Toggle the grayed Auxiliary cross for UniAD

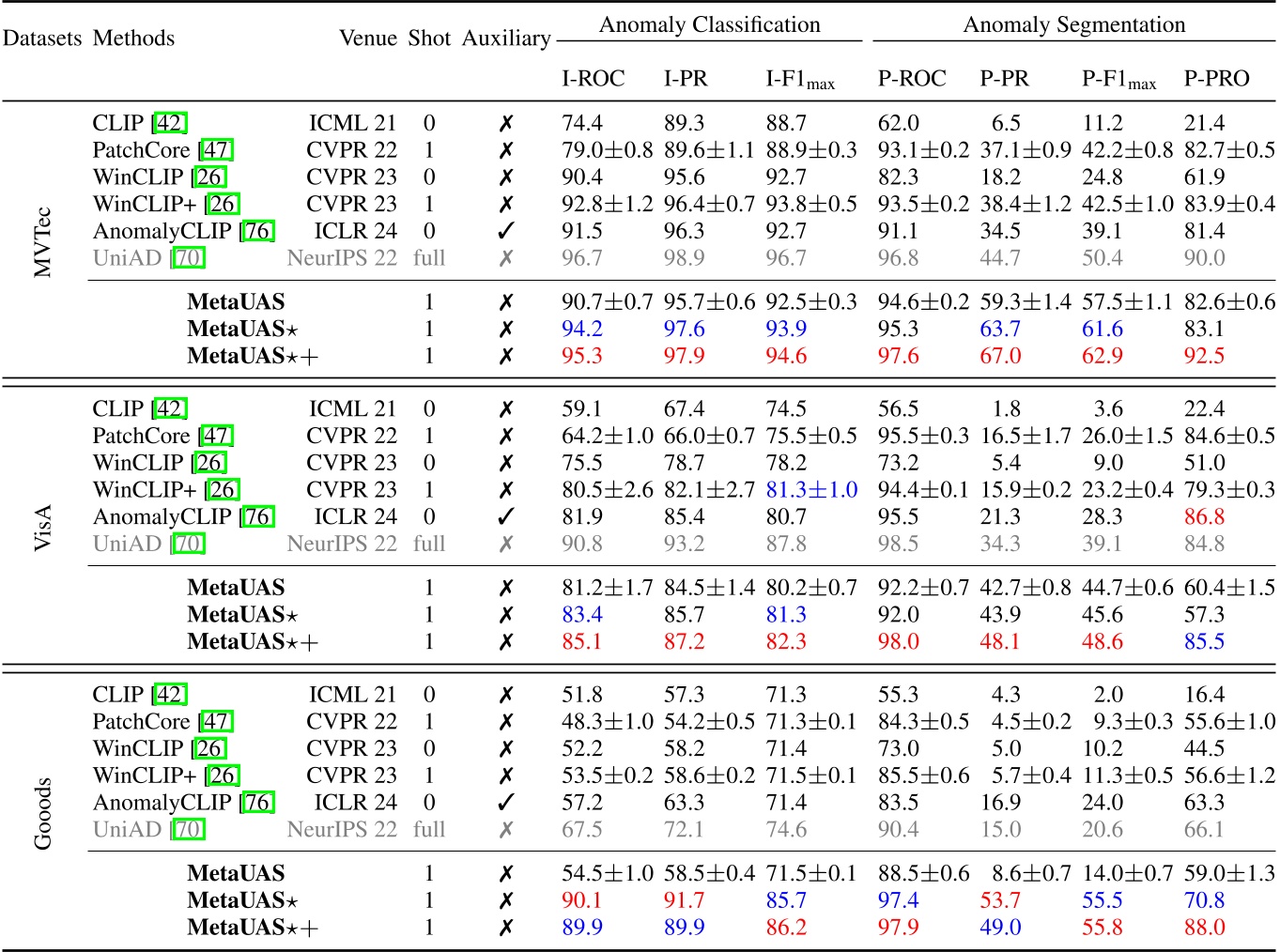pyautogui.click(x=506, y=257)
